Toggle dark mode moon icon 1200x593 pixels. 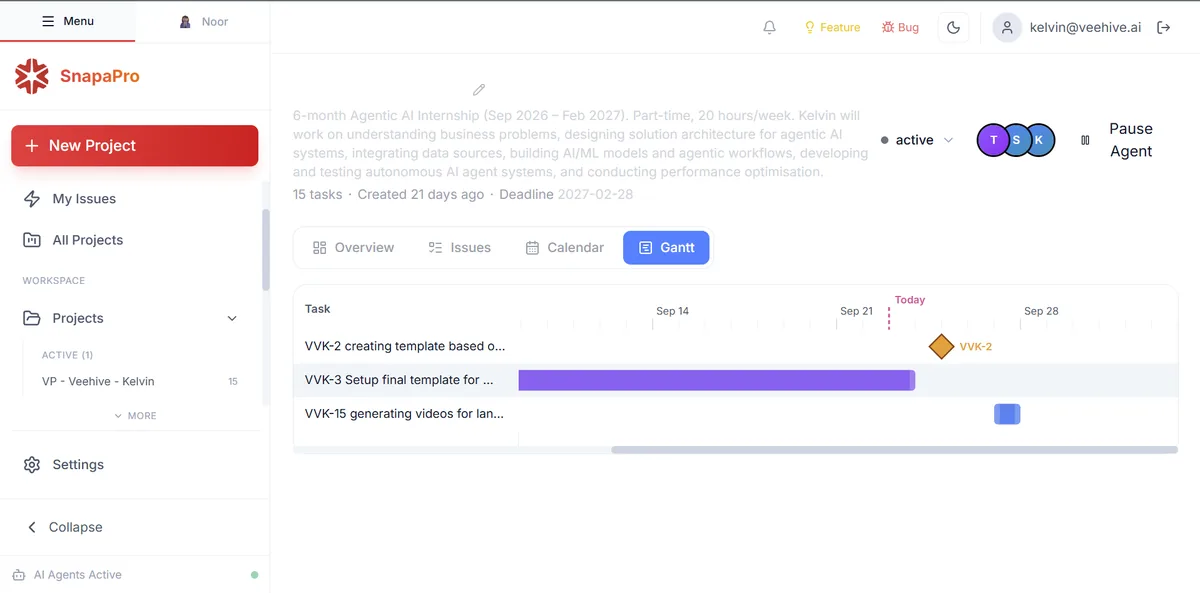tap(953, 27)
